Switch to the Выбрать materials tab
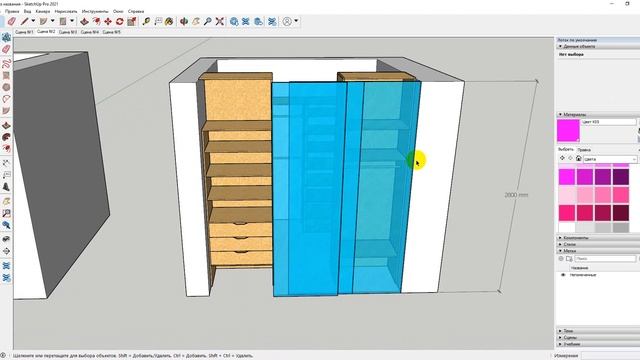The width and height of the screenshot is (640, 360). pyautogui.click(x=566, y=149)
